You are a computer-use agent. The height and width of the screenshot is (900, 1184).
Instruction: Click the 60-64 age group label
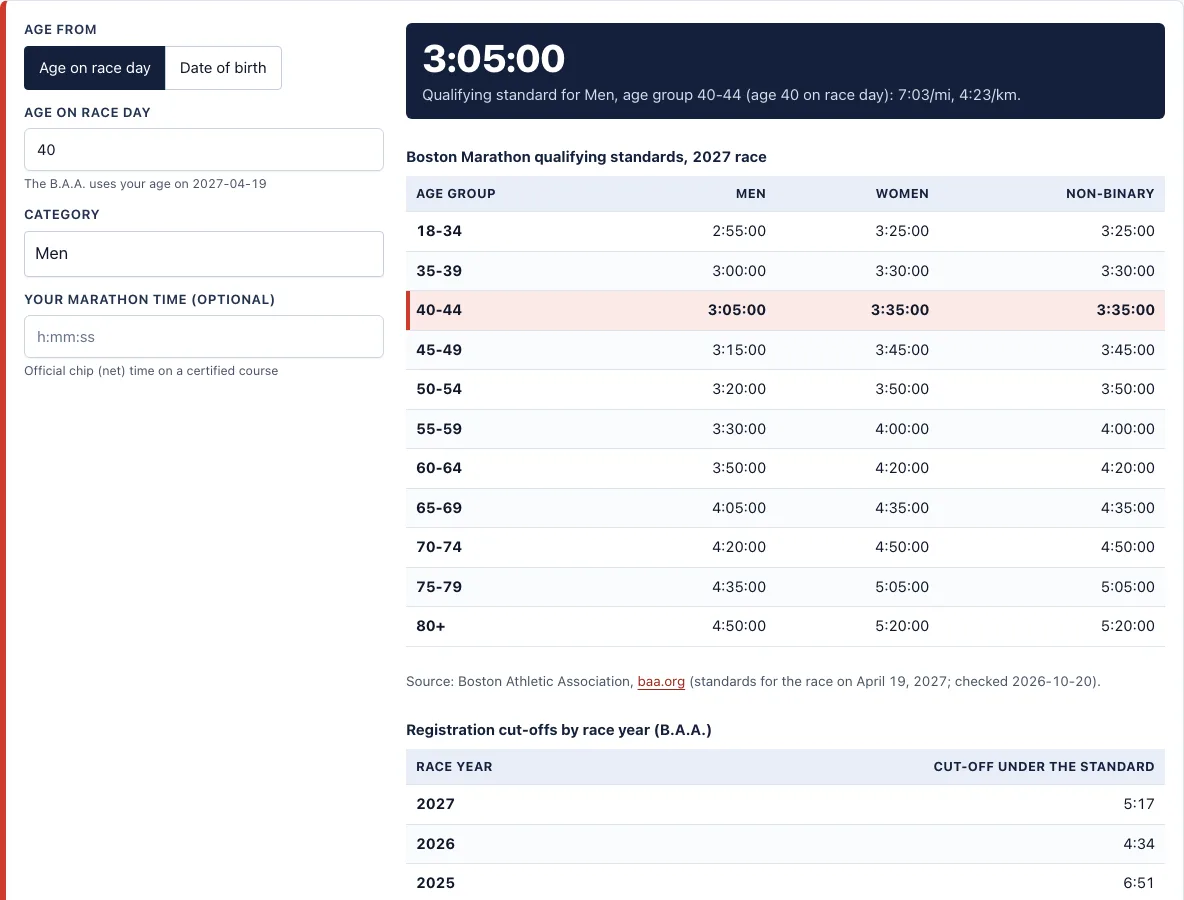point(439,468)
